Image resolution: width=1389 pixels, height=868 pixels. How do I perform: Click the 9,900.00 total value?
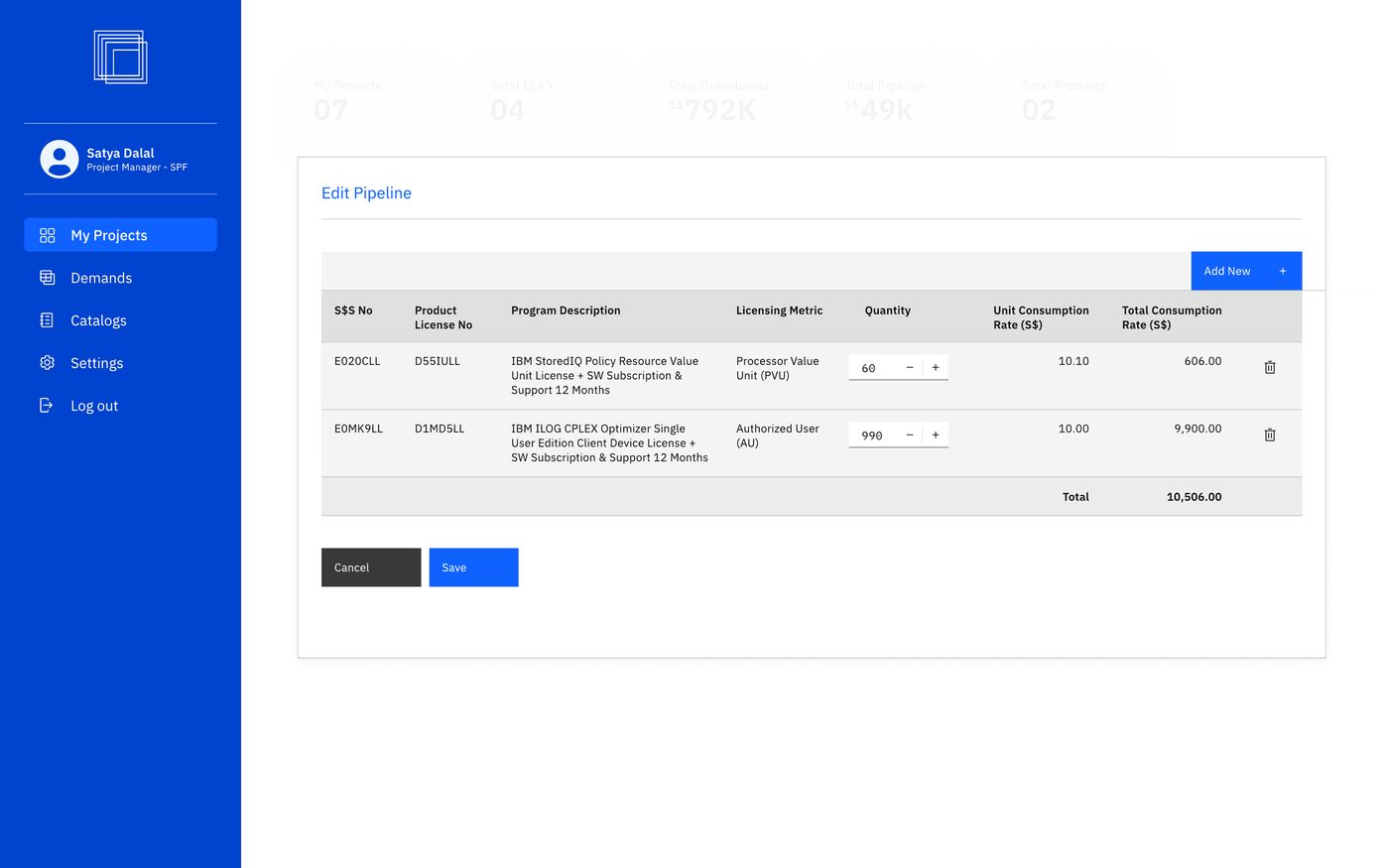coord(1198,429)
